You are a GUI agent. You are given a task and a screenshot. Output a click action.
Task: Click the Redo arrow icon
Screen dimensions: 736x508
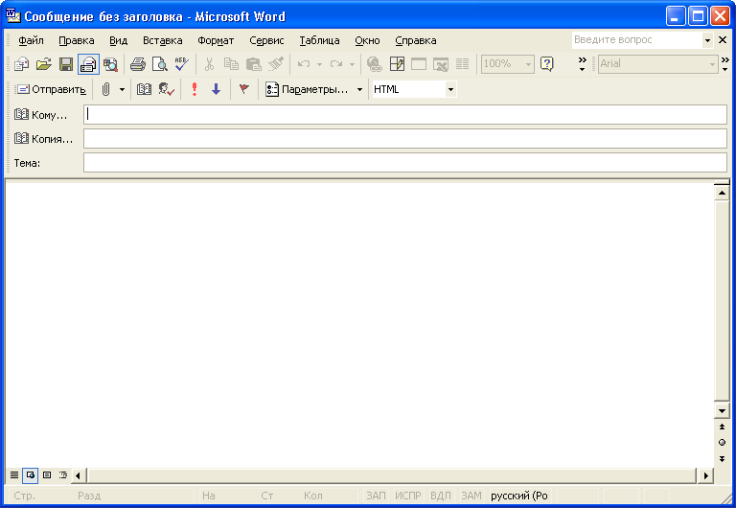336,64
